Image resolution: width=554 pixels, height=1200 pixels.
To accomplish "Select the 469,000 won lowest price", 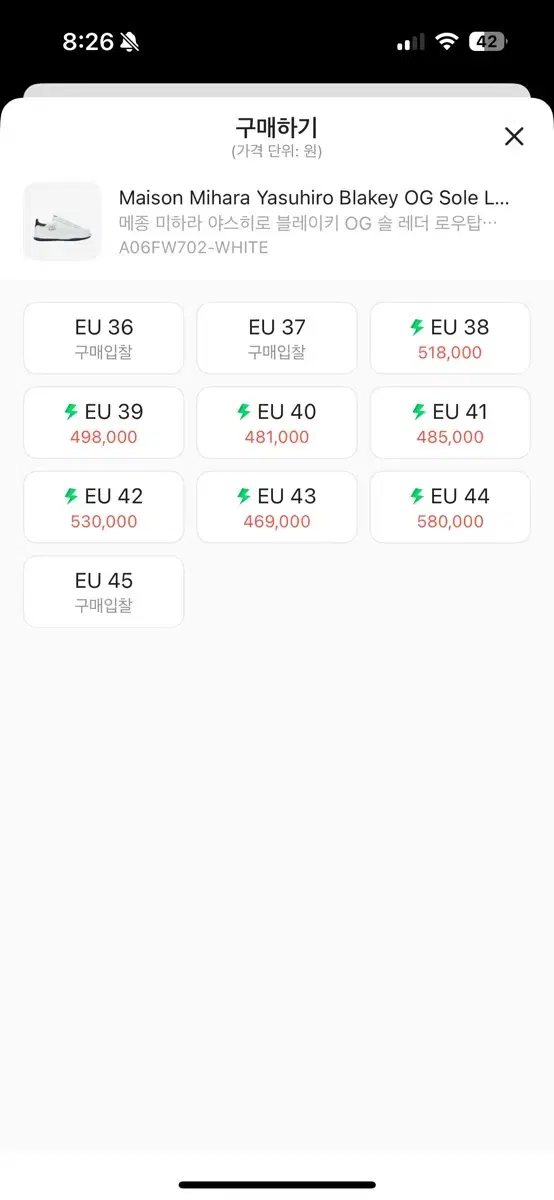I will [x=277, y=522].
